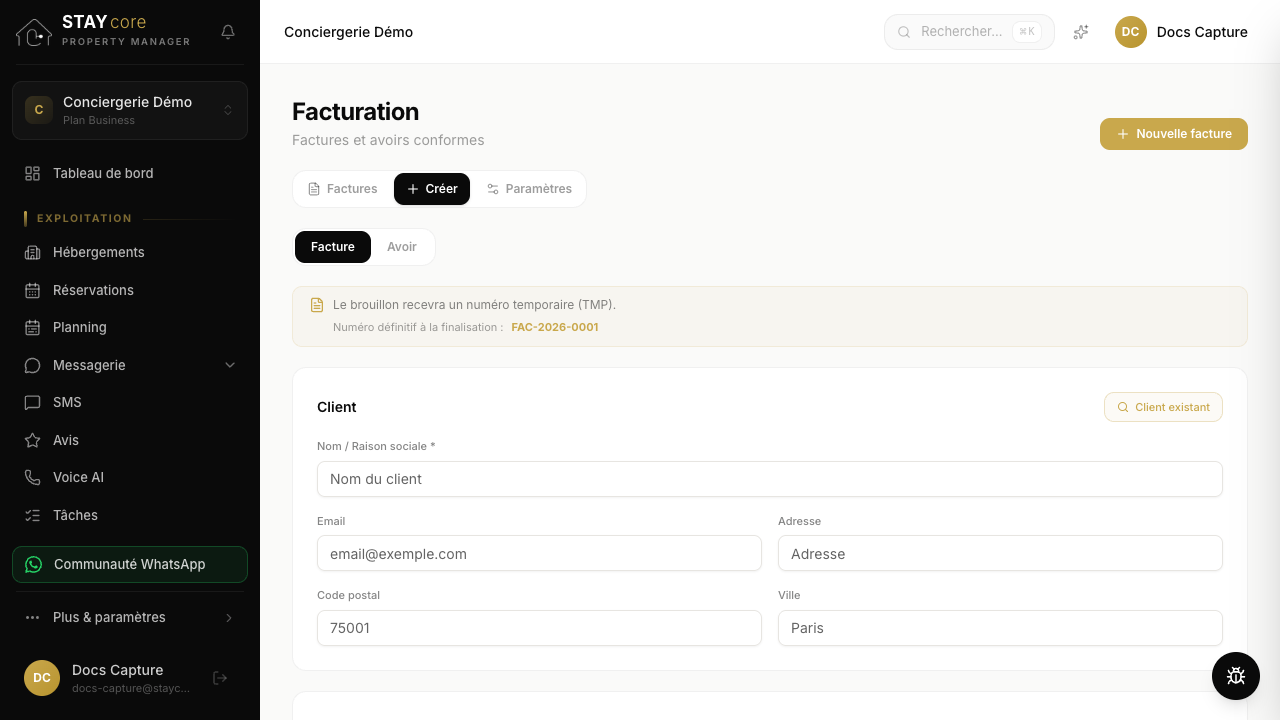Click the Nom / Raison sociale field

point(770,479)
